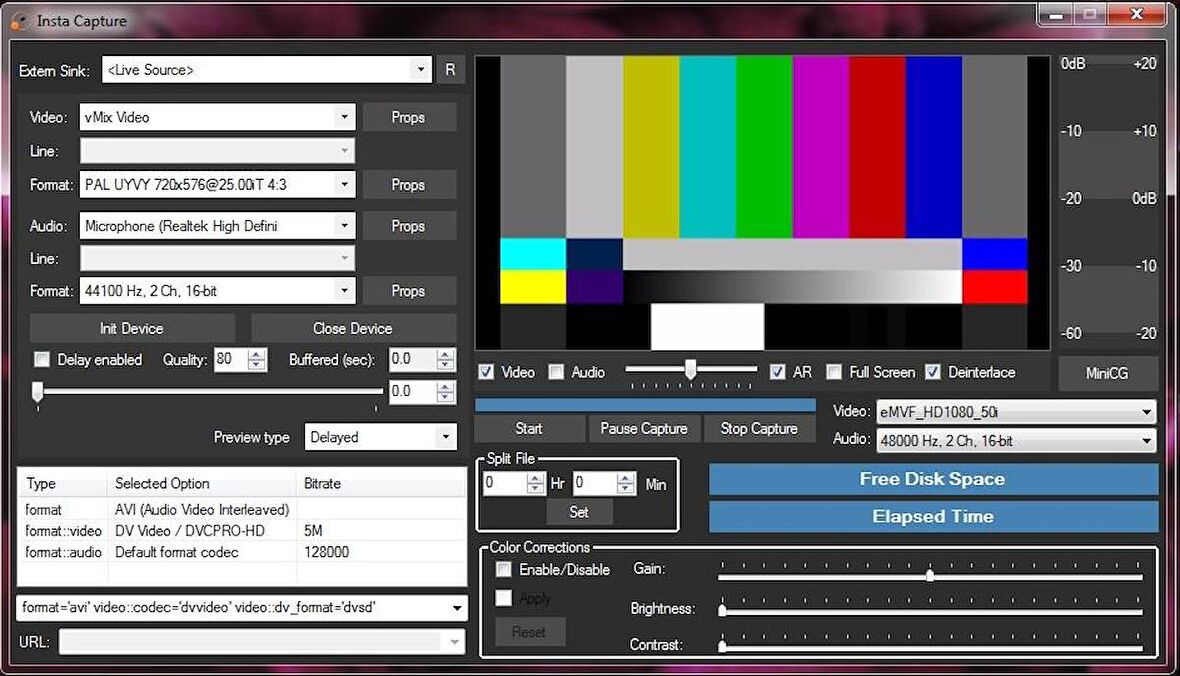The height and width of the screenshot is (676, 1180).
Task: Open Props for the audio Format
Action: click(x=409, y=291)
